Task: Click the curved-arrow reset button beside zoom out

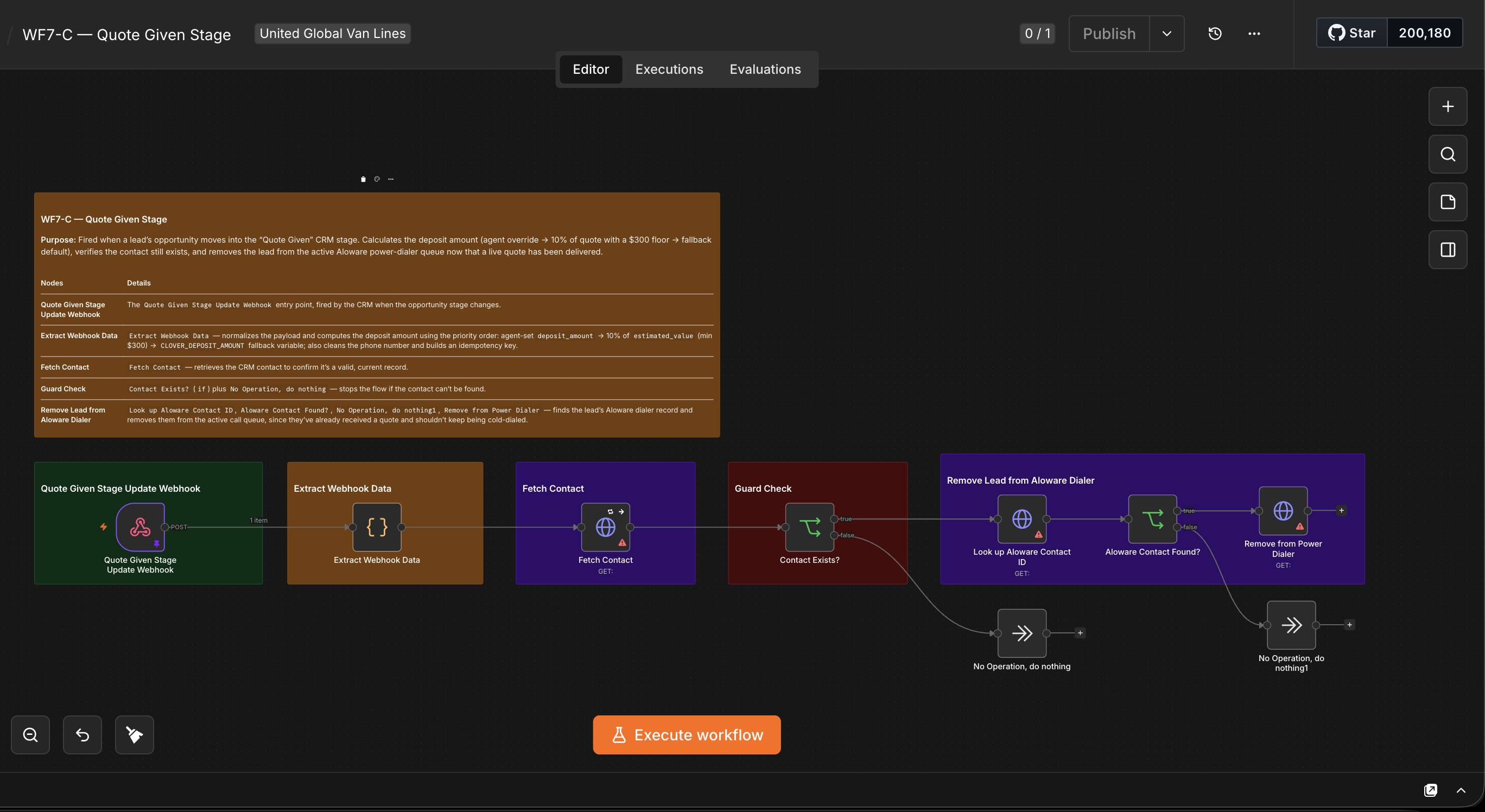Action: pos(82,735)
